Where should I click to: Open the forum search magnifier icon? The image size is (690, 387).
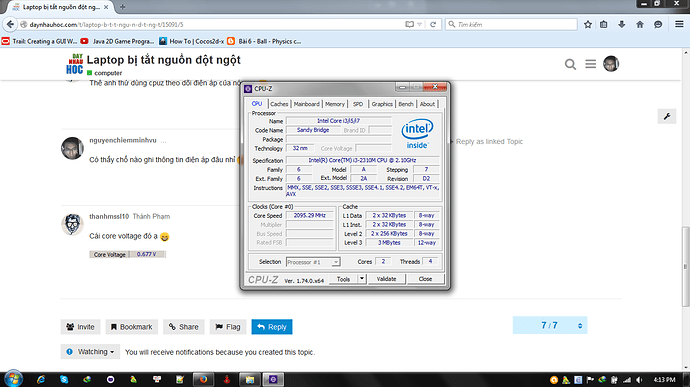(570, 64)
